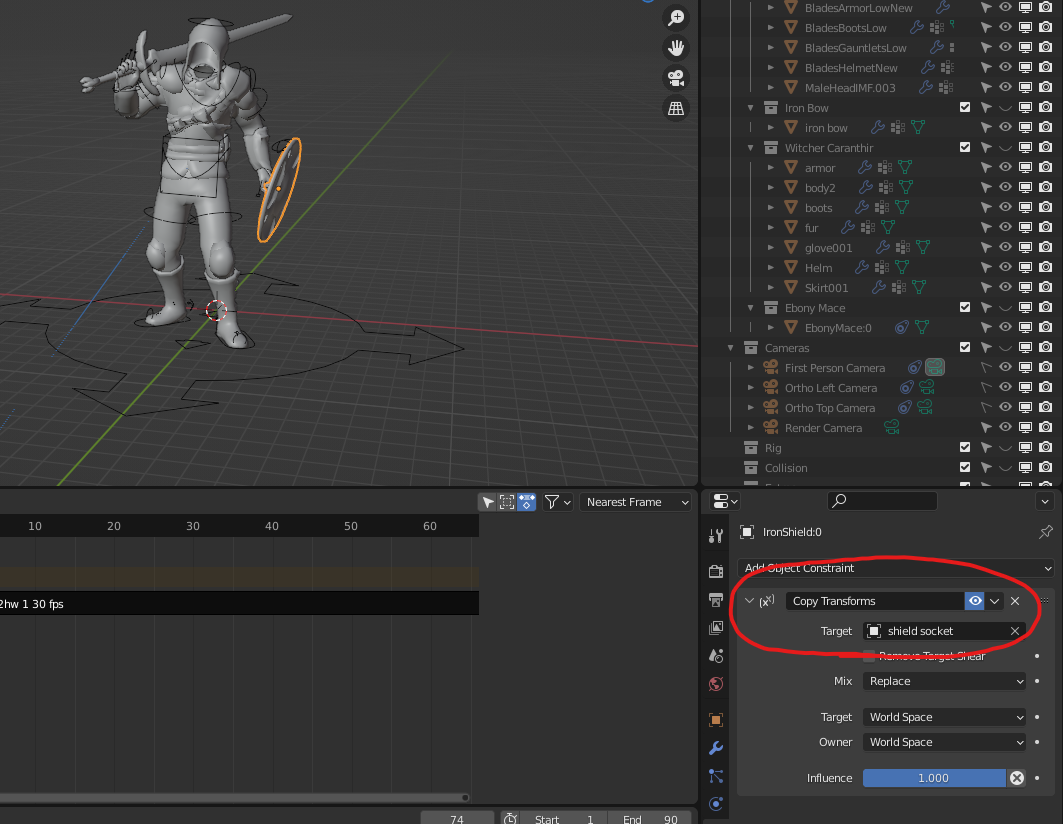Click the current frame 74 field
1063x824 pixels.
pyautogui.click(x=457, y=819)
